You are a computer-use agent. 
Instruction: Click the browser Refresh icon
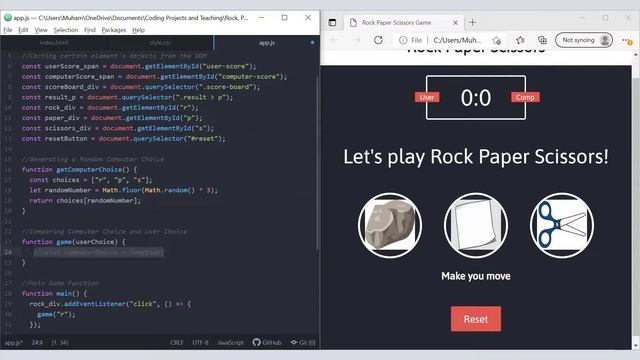point(378,40)
